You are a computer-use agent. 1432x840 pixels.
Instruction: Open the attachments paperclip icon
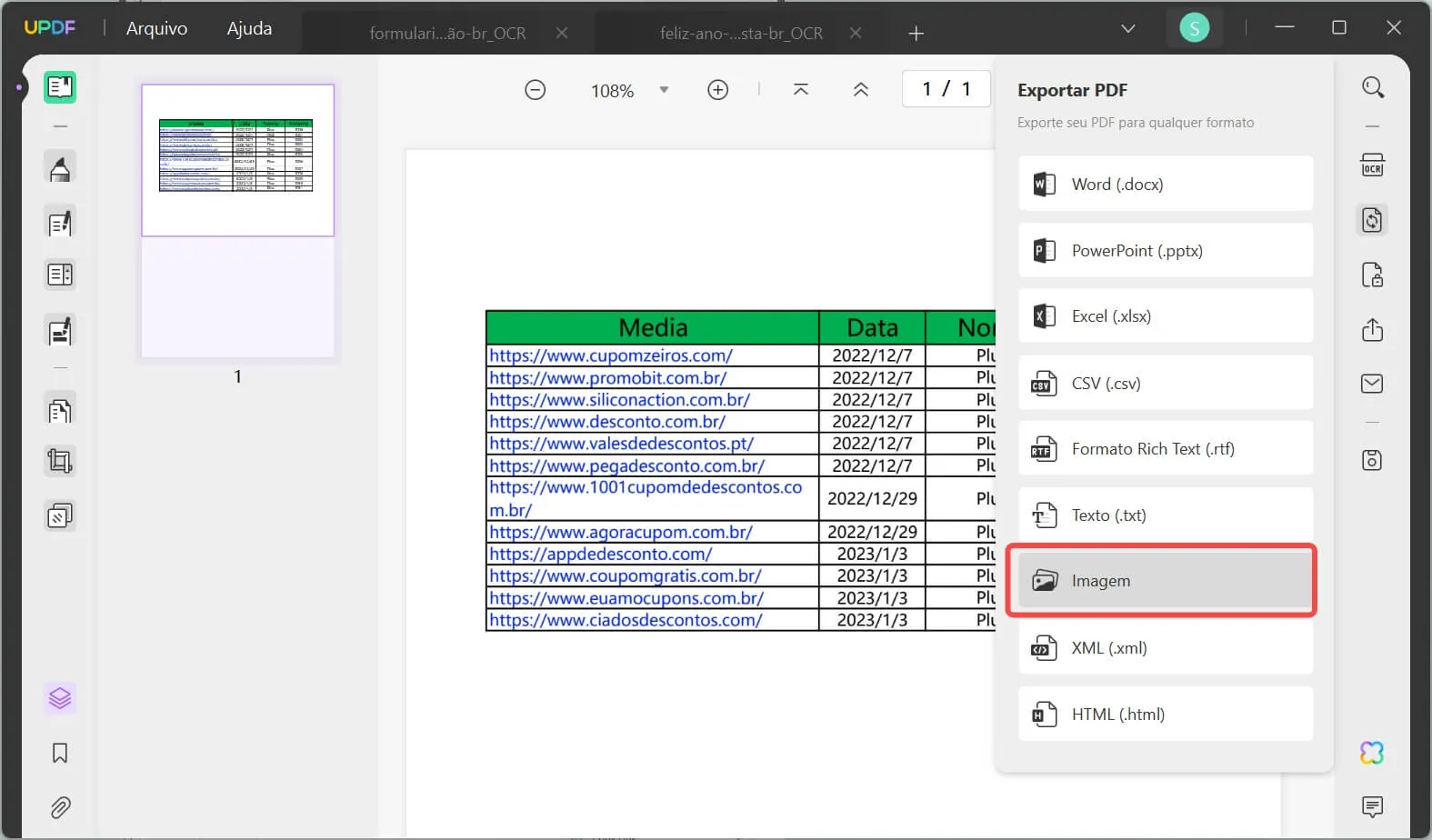click(60, 807)
